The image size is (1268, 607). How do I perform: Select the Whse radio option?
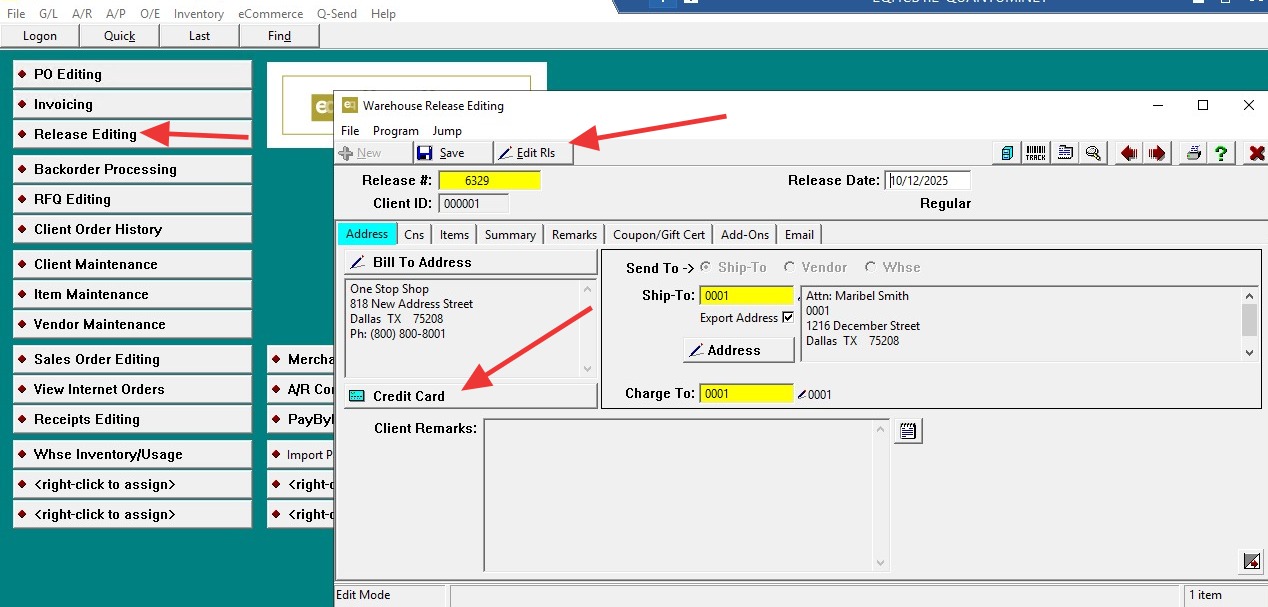[x=870, y=267]
